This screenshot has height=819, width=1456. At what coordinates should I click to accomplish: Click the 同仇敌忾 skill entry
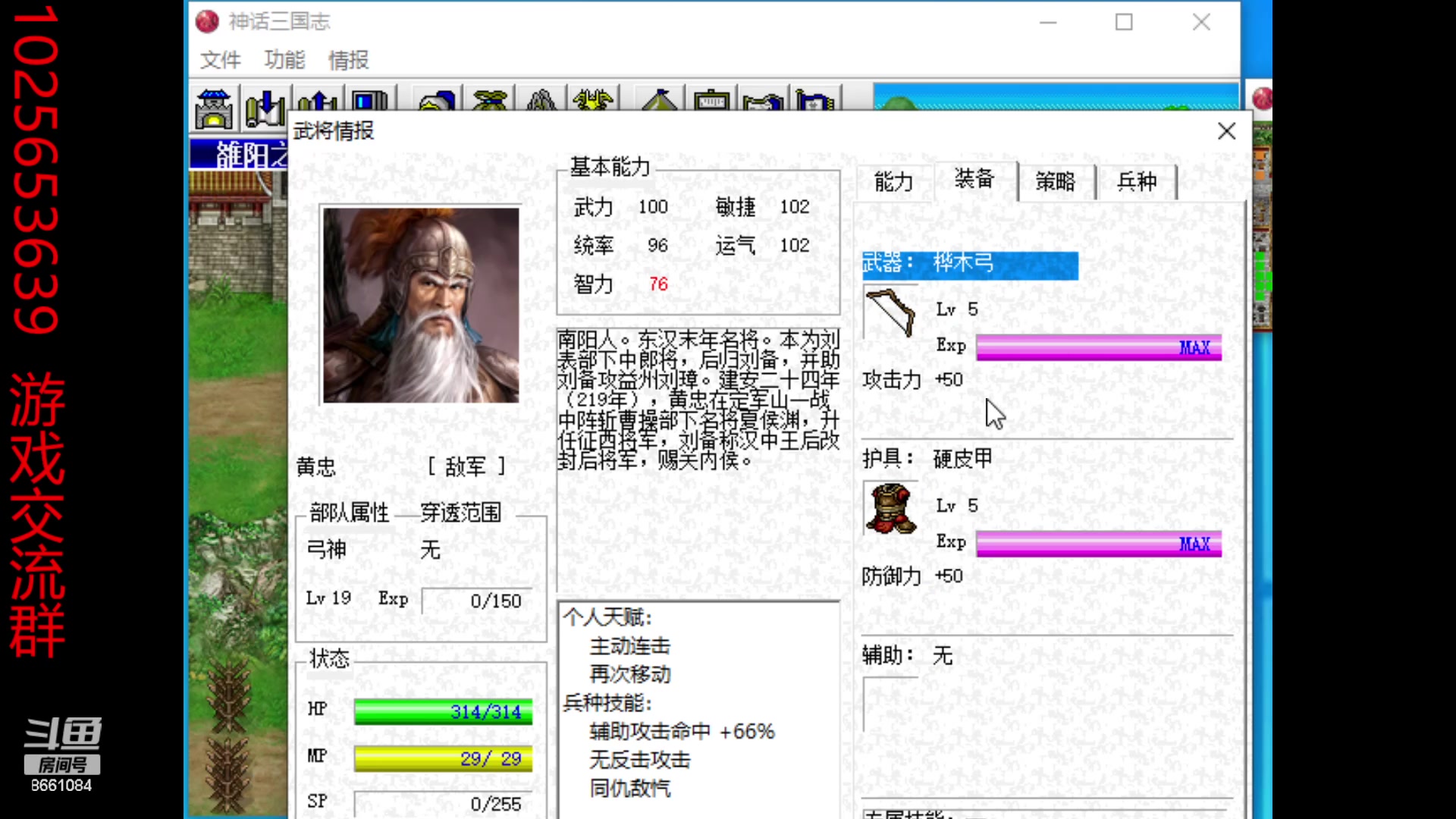coord(630,789)
